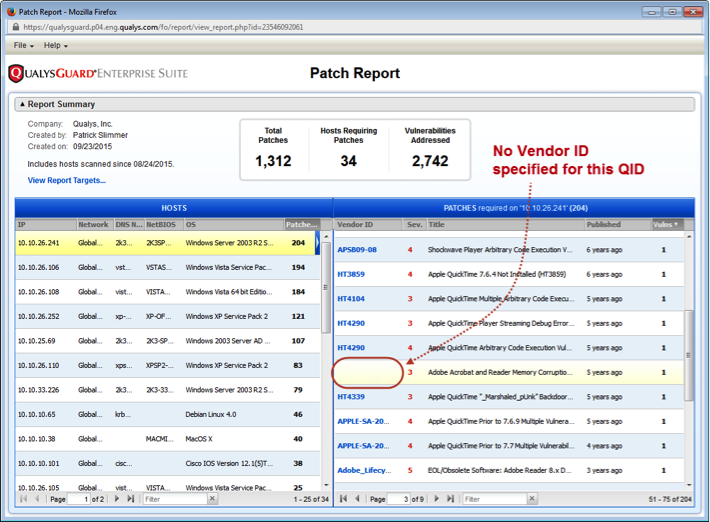Open View Report Targets link
The height and width of the screenshot is (522, 710).
[x=67, y=180]
